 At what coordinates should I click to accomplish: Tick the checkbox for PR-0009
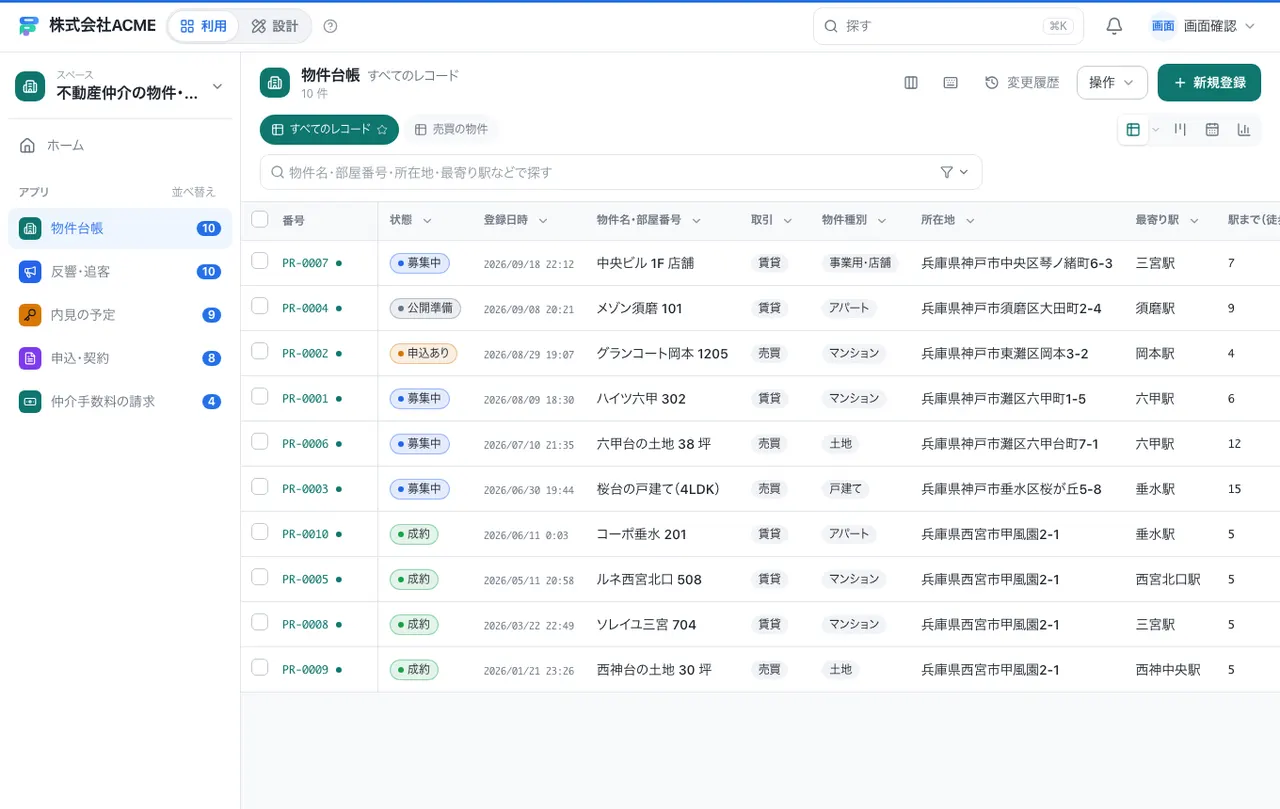260,668
